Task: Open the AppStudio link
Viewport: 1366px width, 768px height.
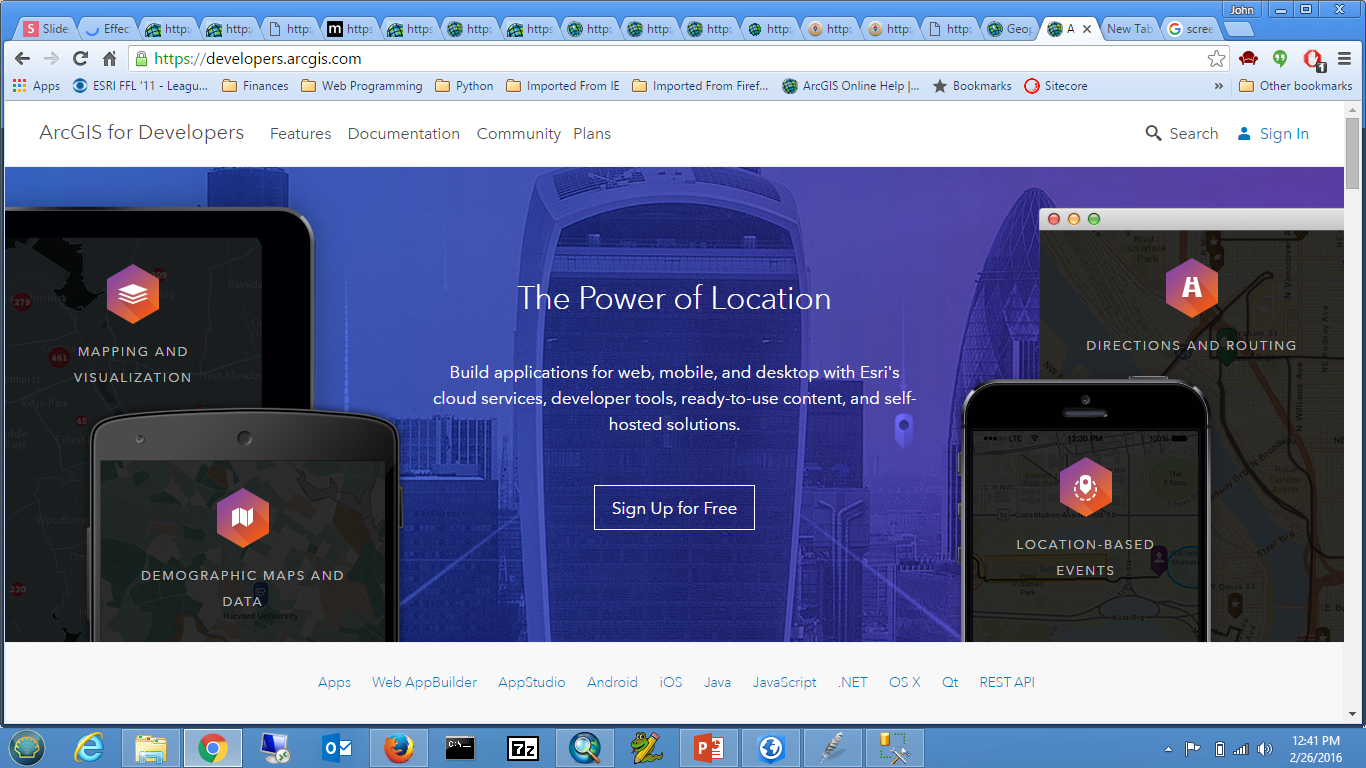Action: (532, 682)
